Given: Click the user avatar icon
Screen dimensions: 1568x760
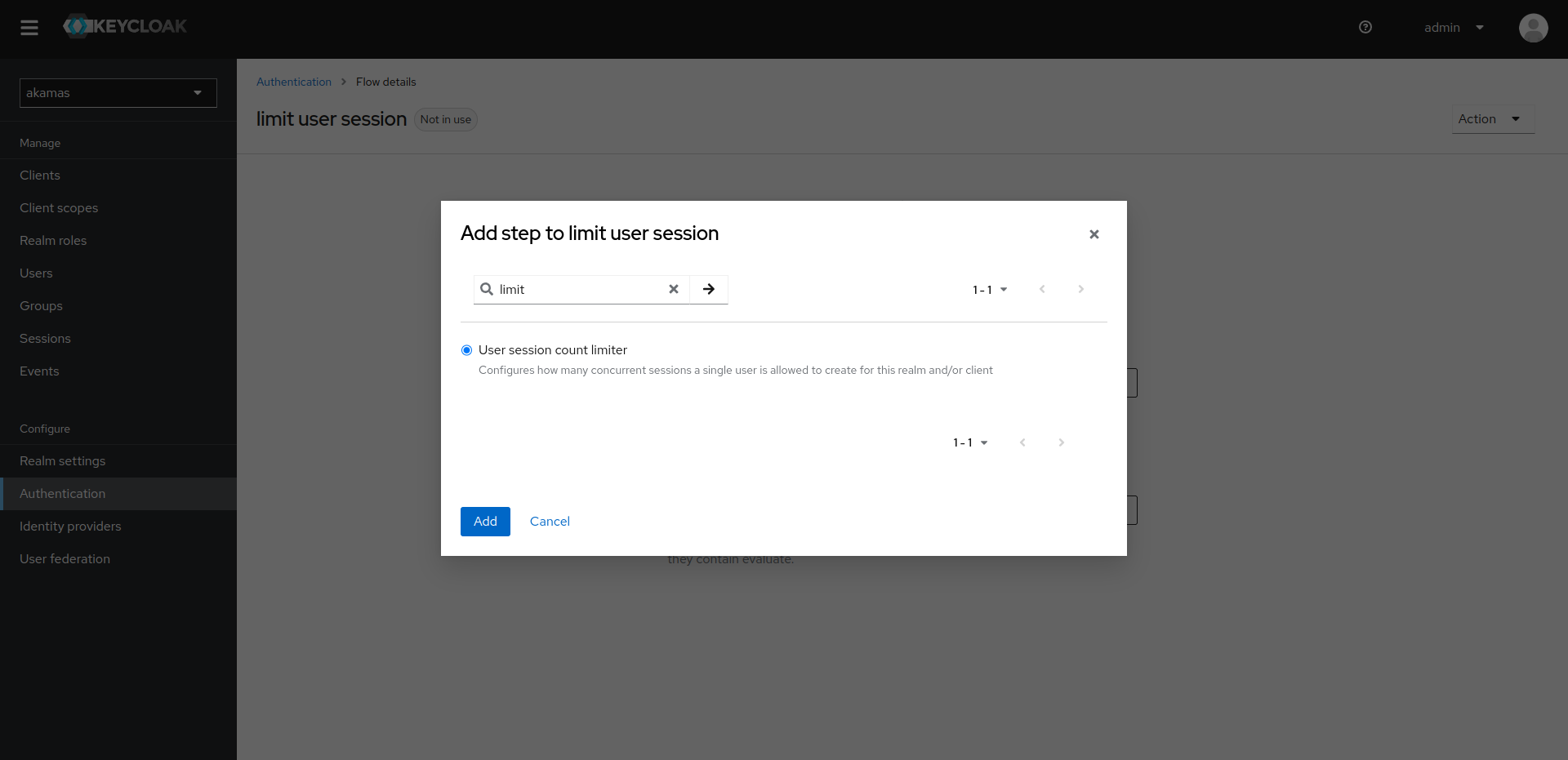Looking at the screenshot, I should [x=1533, y=28].
